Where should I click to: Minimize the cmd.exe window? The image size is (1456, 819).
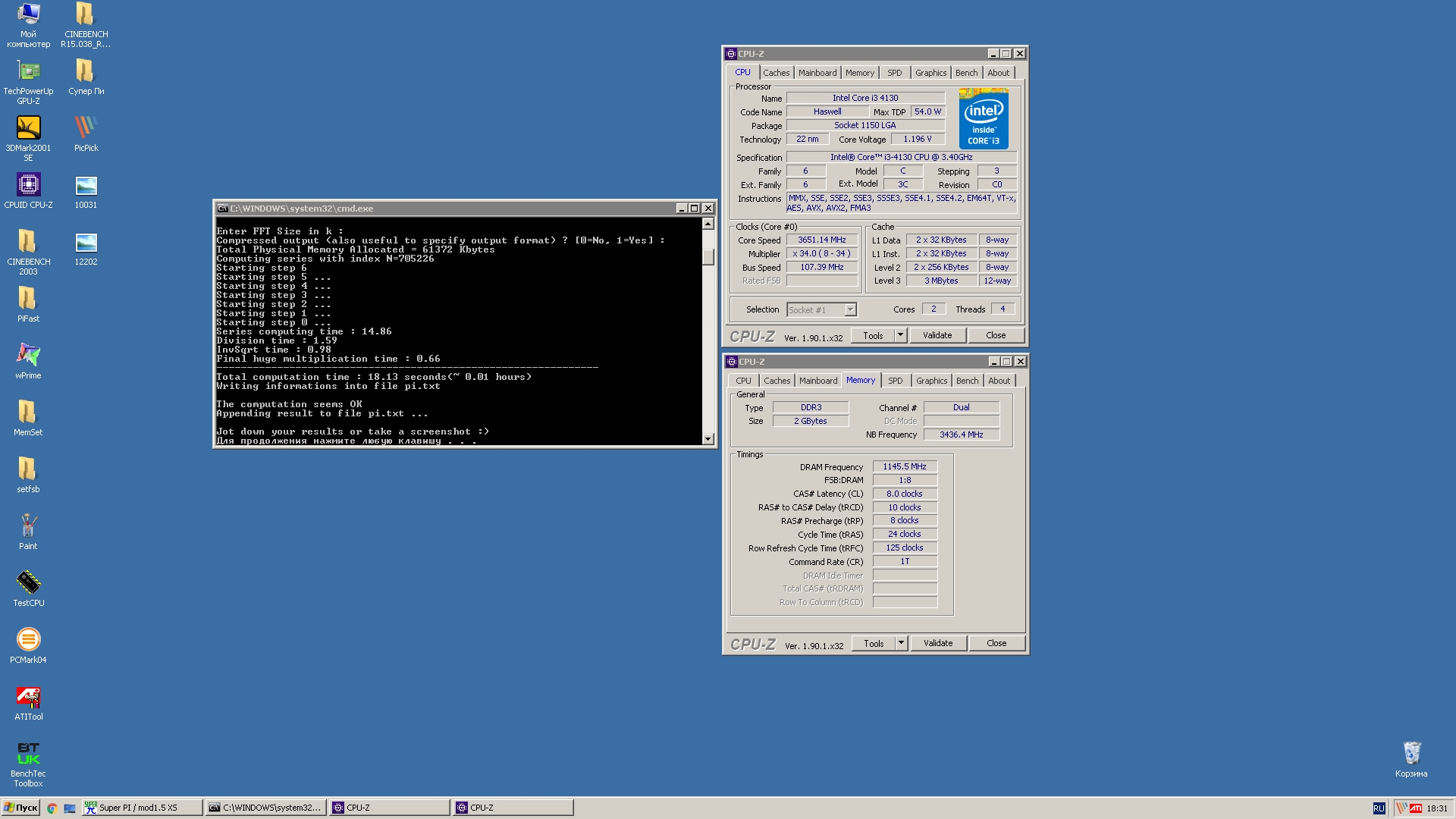coord(681,209)
